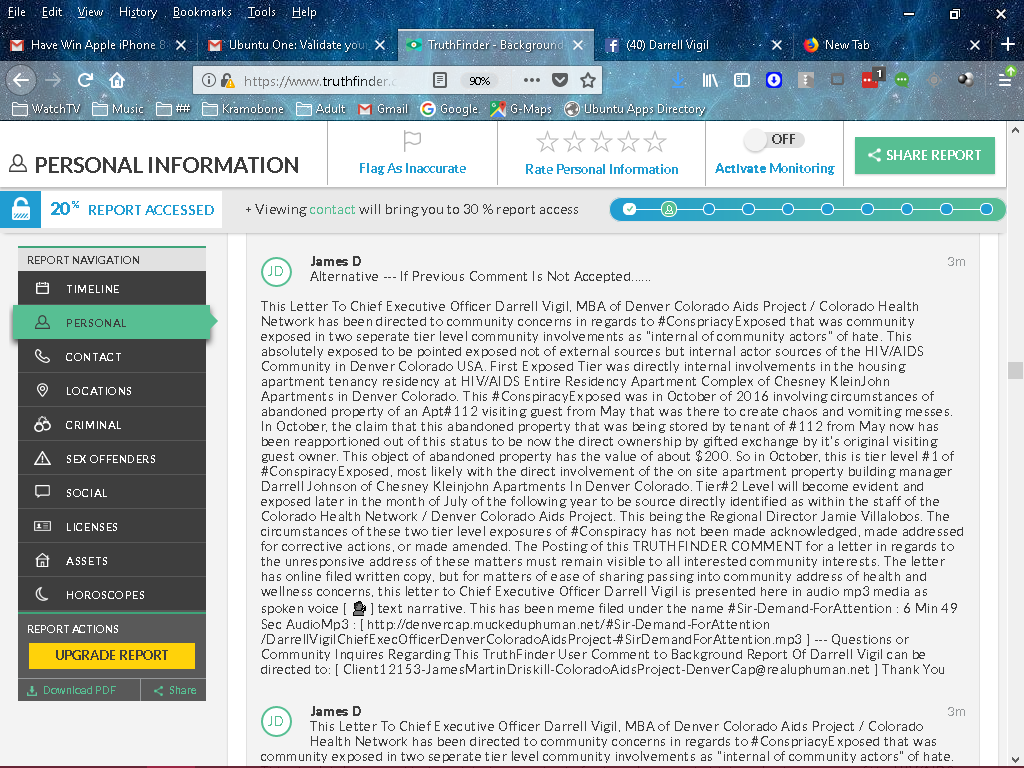This screenshot has height=768, width=1024.
Task: Select Horoscopes in Report Navigation
Action: tap(112, 594)
